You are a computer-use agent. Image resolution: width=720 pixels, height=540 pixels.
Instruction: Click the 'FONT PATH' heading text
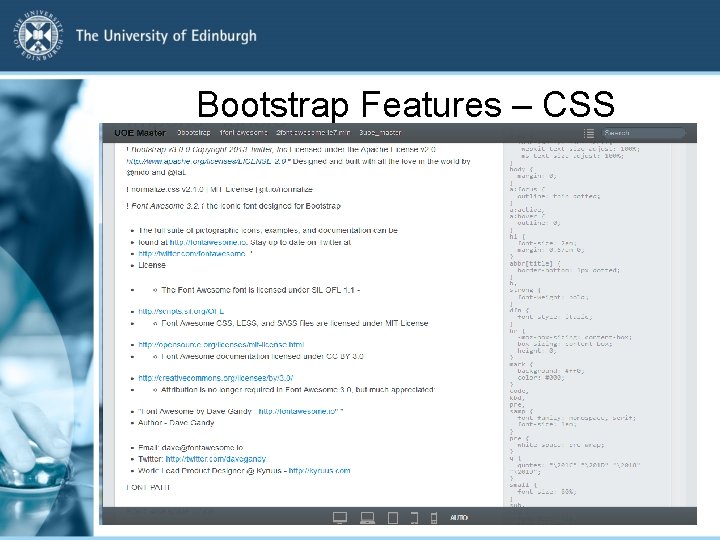(x=148, y=487)
